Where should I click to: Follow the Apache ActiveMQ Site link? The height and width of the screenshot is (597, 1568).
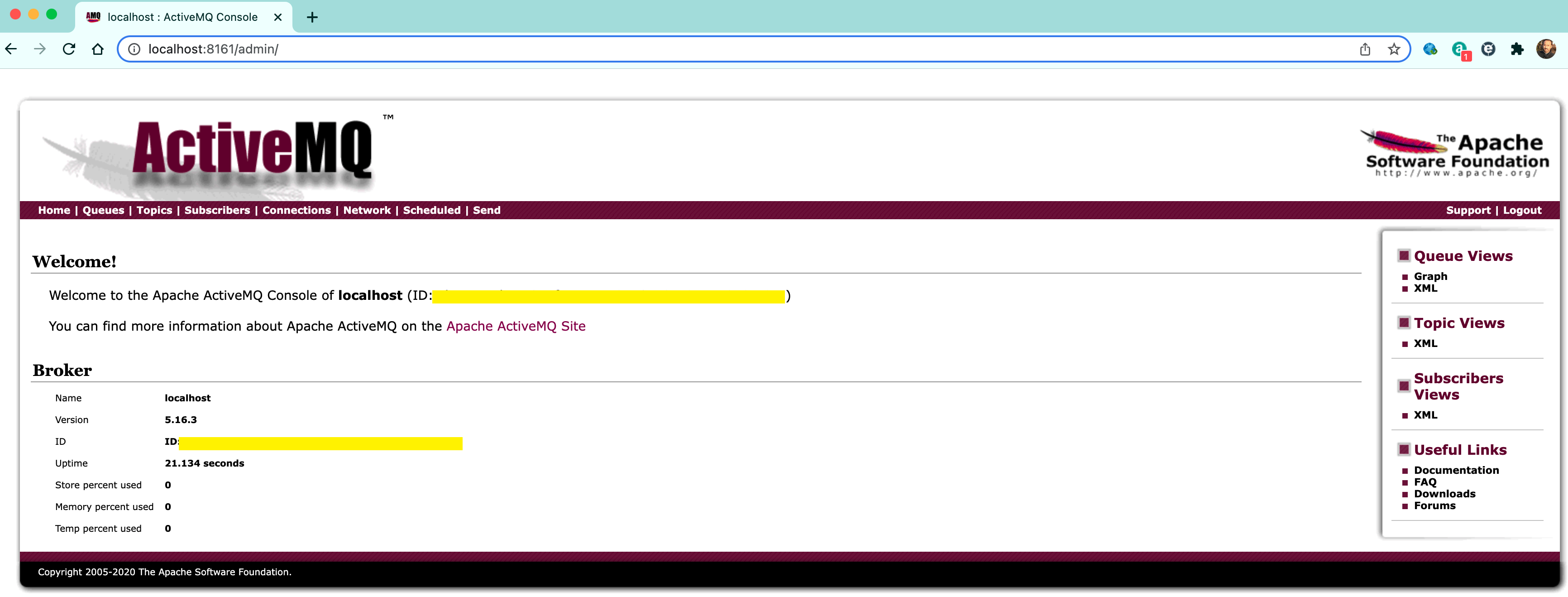[516, 326]
